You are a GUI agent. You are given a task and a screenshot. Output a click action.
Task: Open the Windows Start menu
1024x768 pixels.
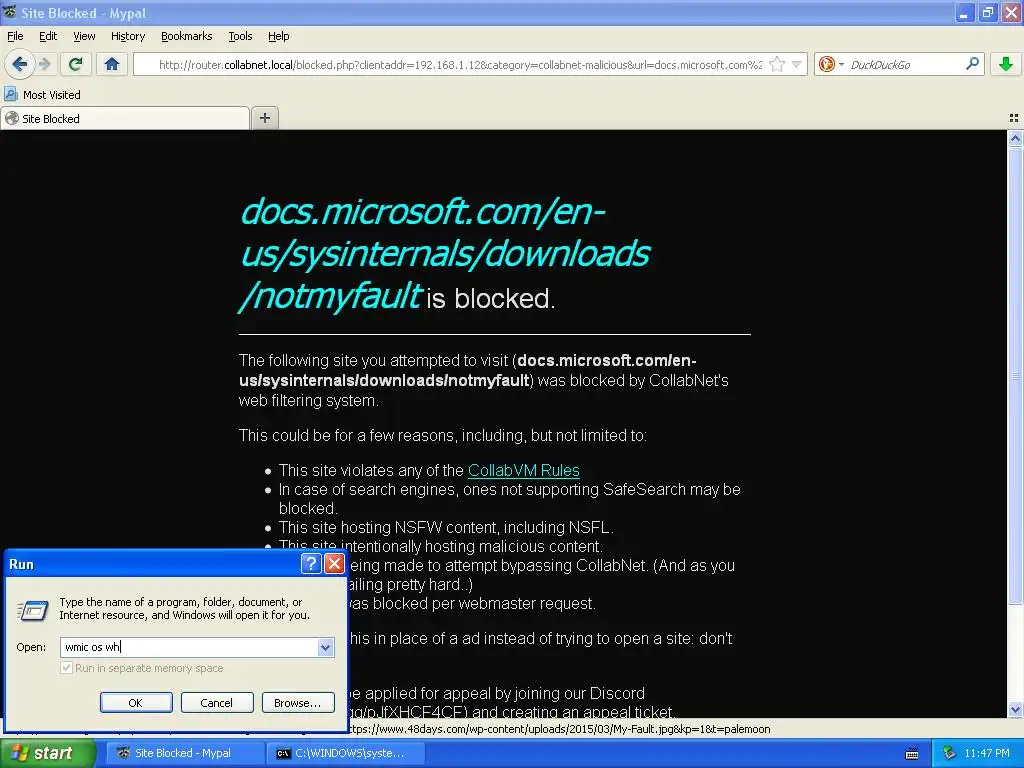point(47,753)
